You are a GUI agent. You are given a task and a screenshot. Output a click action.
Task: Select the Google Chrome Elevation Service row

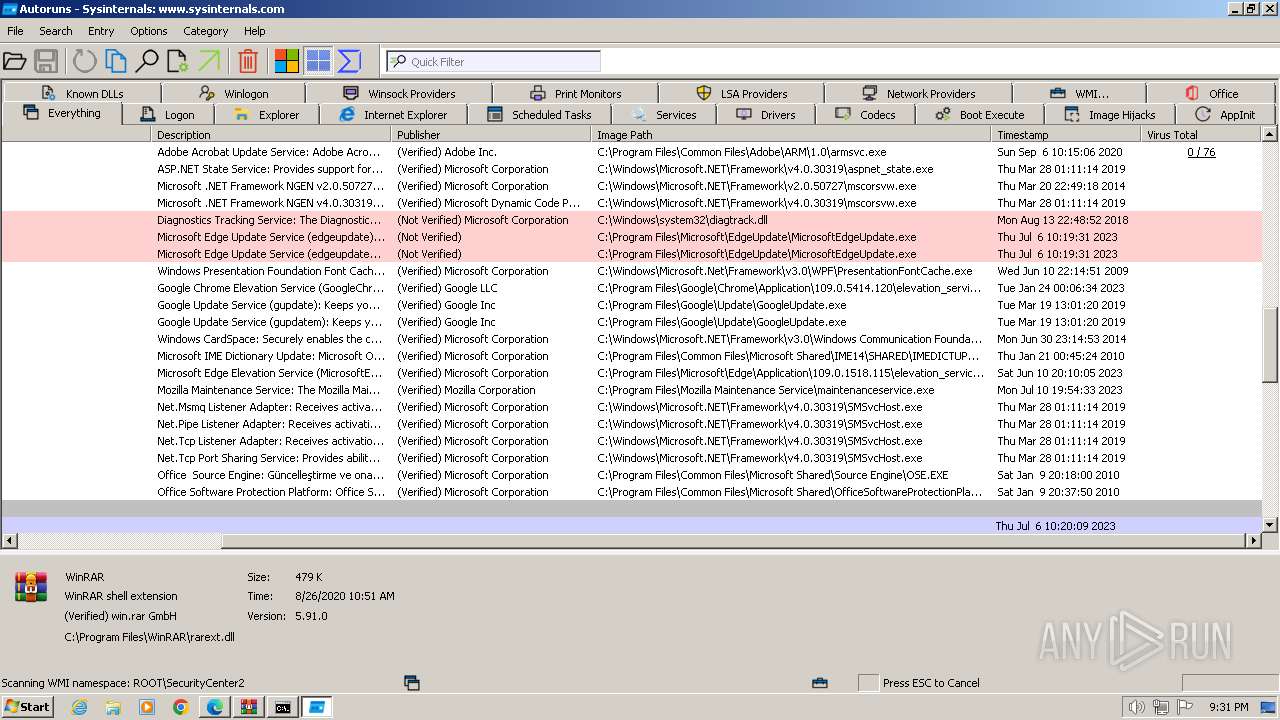click(x=632, y=288)
